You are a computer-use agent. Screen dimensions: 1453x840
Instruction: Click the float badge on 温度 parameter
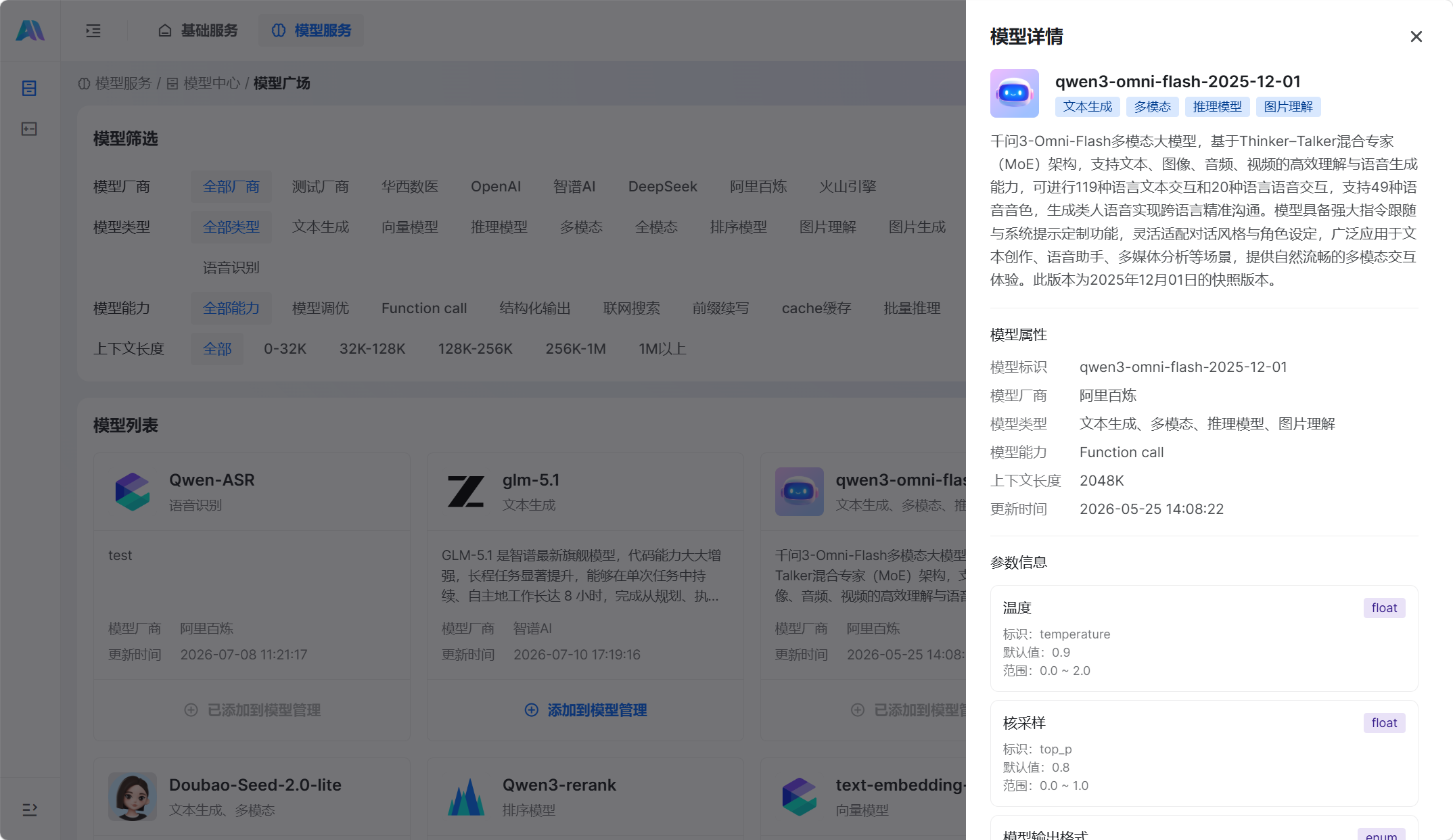click(x=1384, y=608)
